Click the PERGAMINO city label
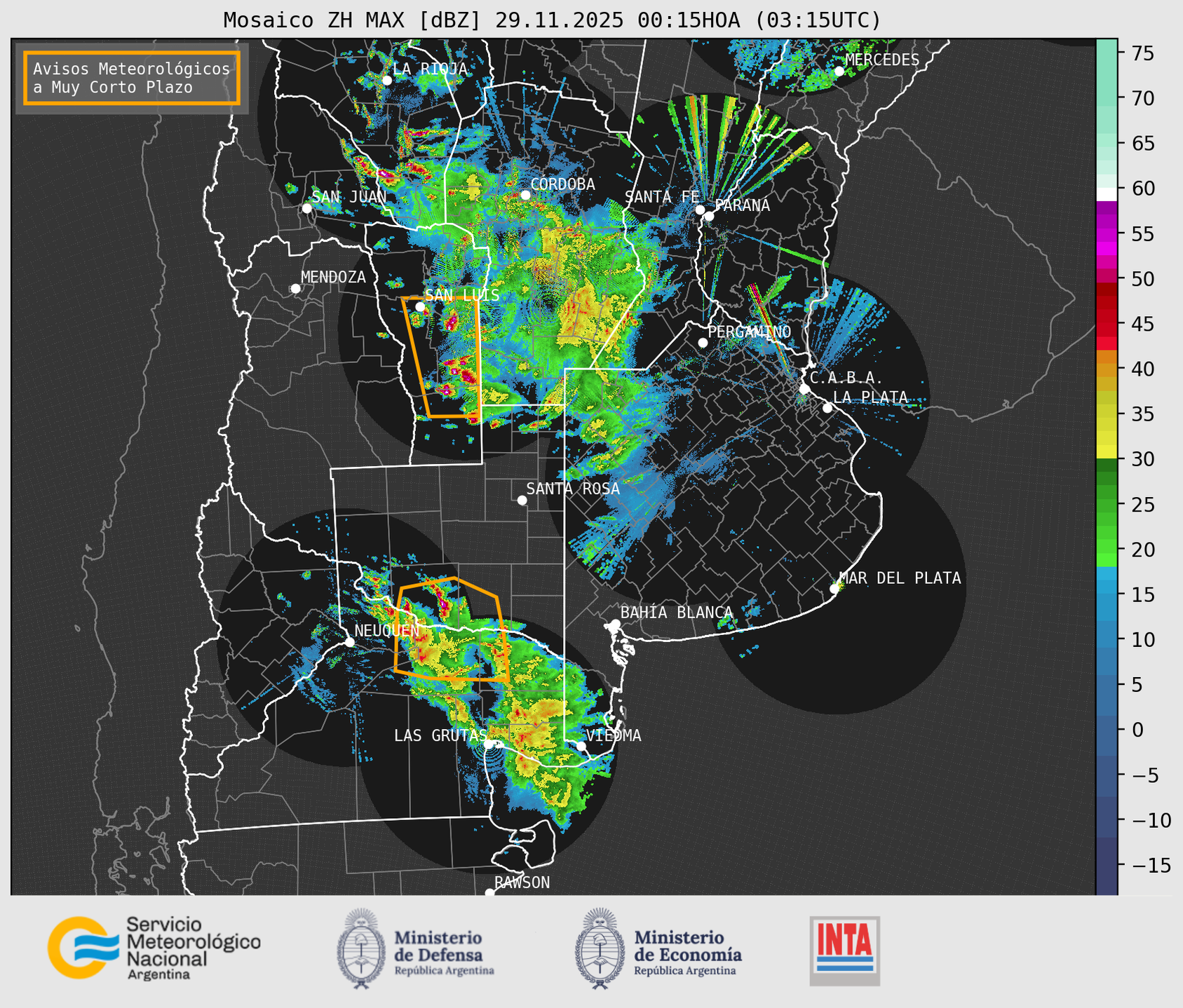Screen dimensions: 1183x1008 click(749, 332)
